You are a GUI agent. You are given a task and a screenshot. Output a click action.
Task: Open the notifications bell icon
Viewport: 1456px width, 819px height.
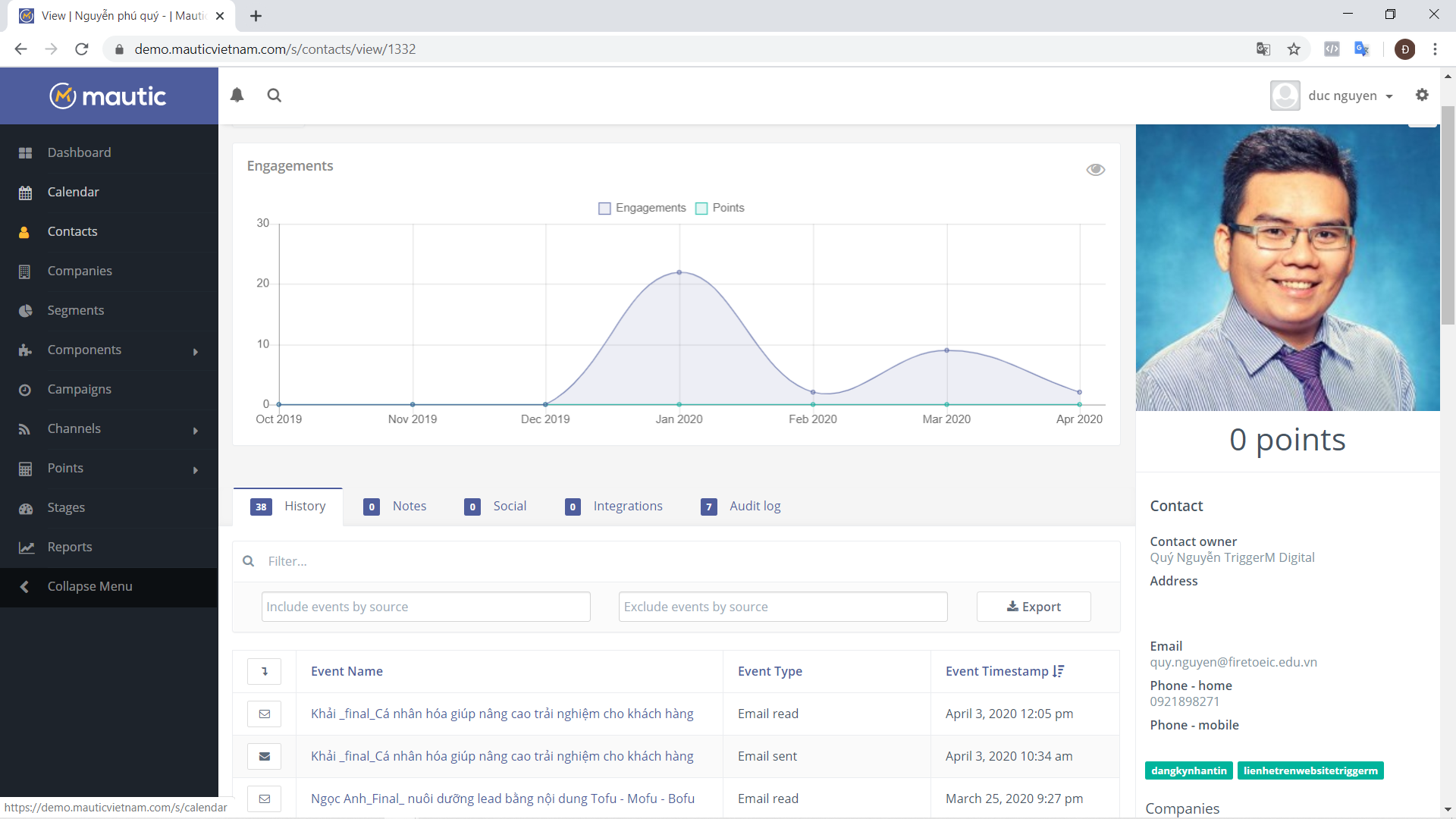237,96
